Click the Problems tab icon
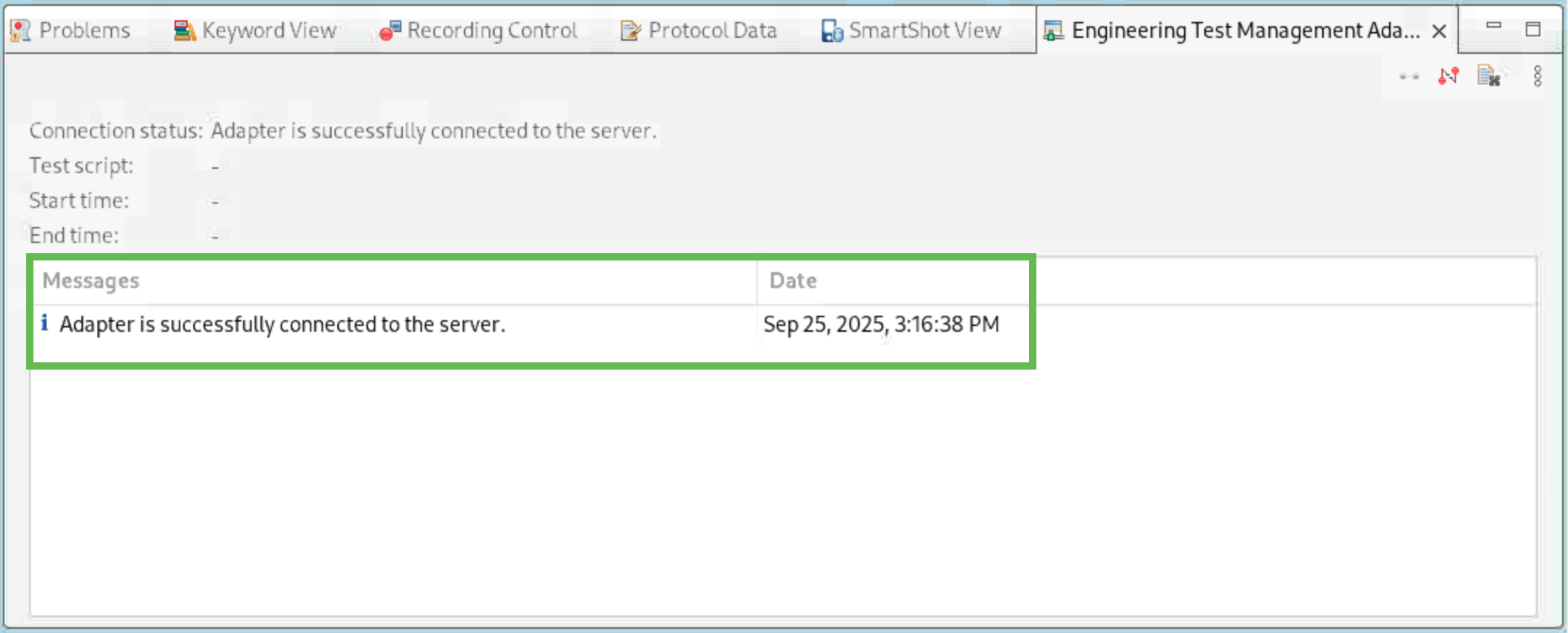Viewport: 1568px width, 633px height. (20, 31)
